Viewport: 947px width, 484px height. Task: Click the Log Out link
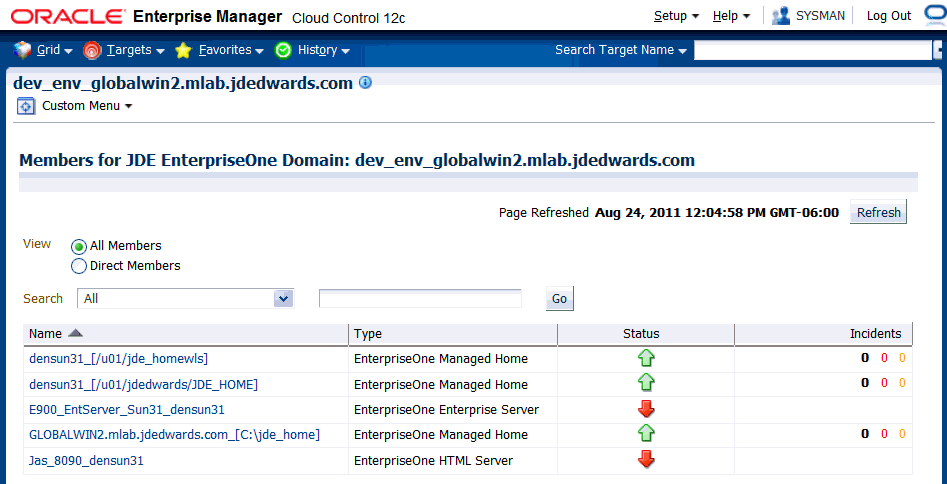pos(888,16)
